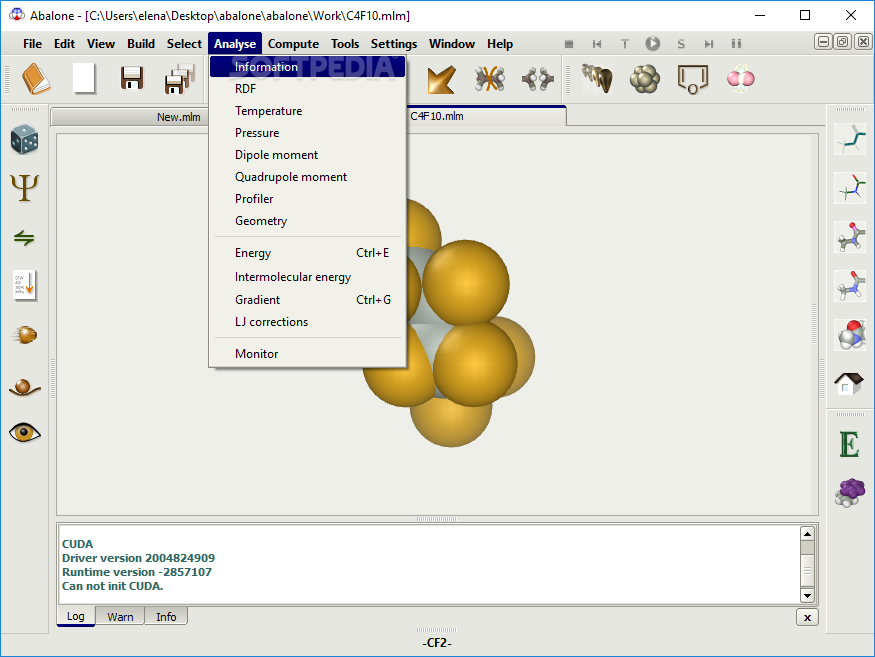The height and width of the screenshot is (657, 875).
Task: Choose Dipole moment menu entry
Action: (x=307, y=155)
